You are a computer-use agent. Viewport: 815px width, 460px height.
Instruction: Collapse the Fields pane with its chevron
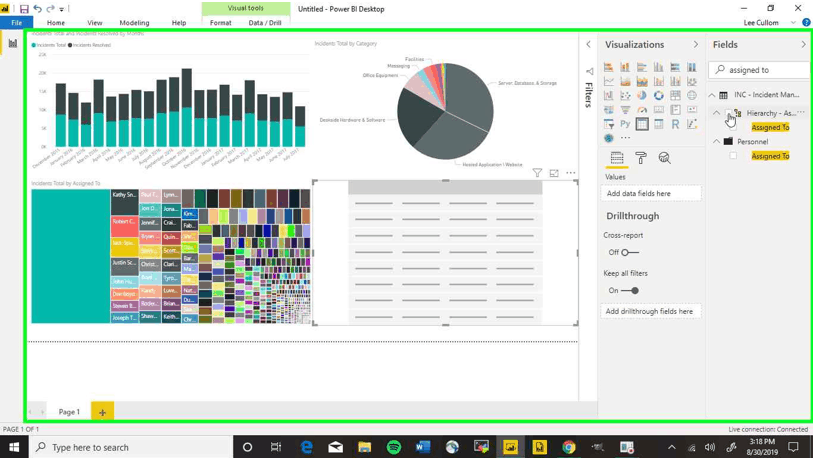point(804,45)
